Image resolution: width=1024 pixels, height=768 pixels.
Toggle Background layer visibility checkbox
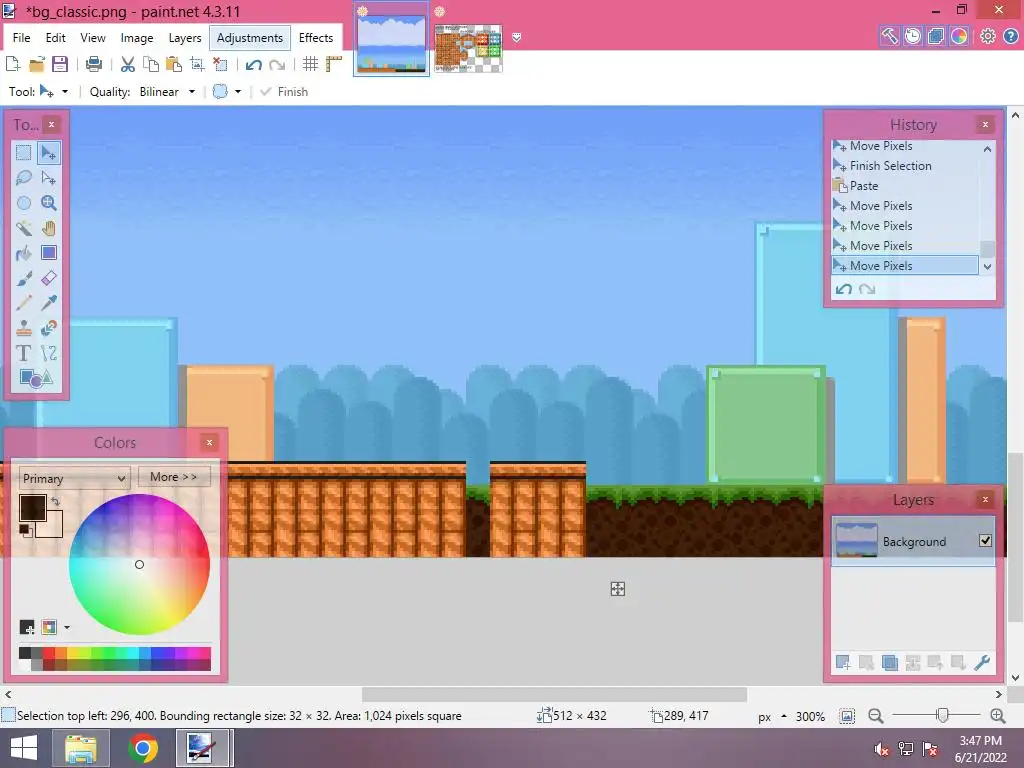(x=985, y=540)
